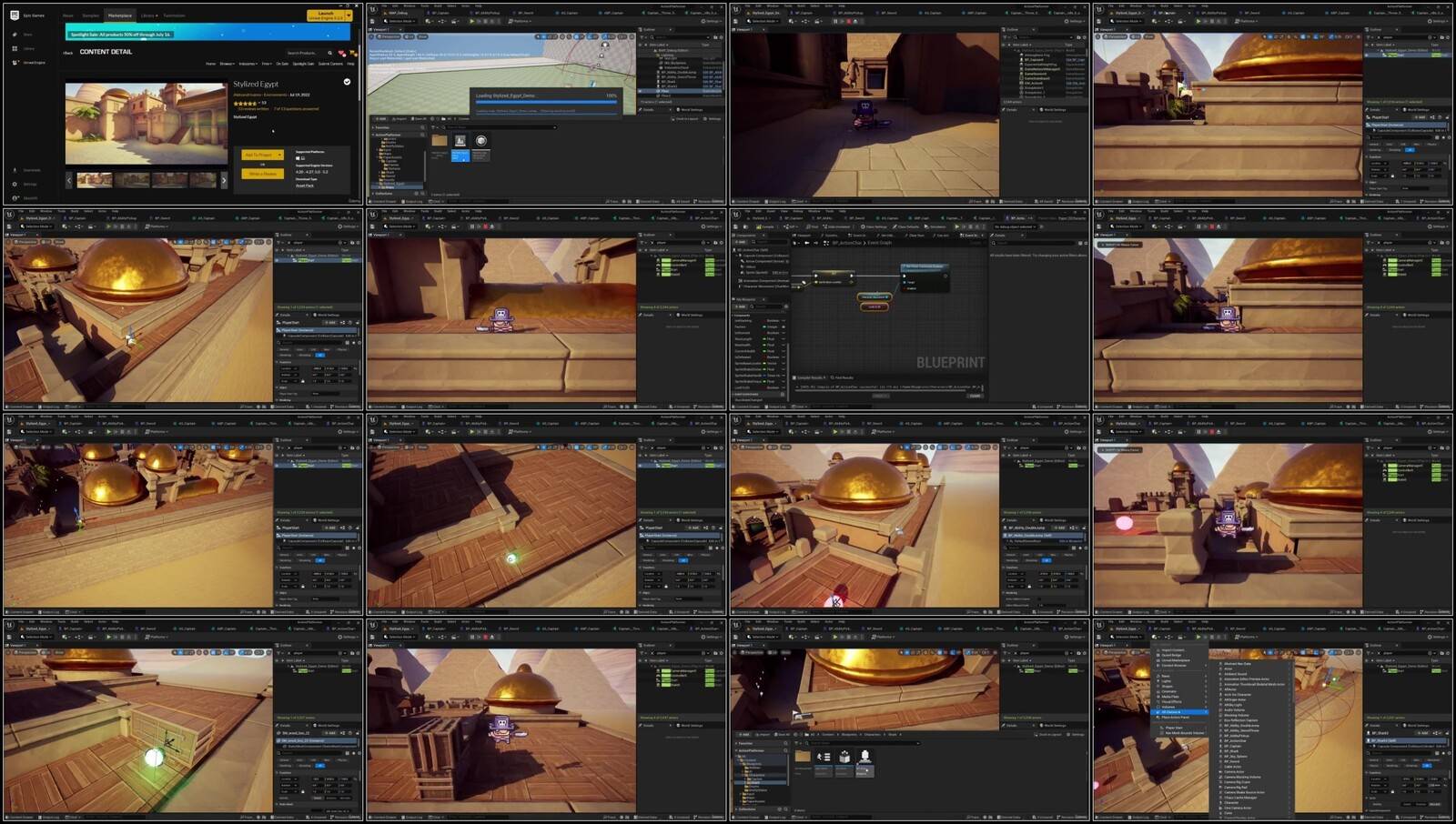
Task: Switch to the Twinmotion tab in the Epic Games Launcher
Action: point(174,15)
